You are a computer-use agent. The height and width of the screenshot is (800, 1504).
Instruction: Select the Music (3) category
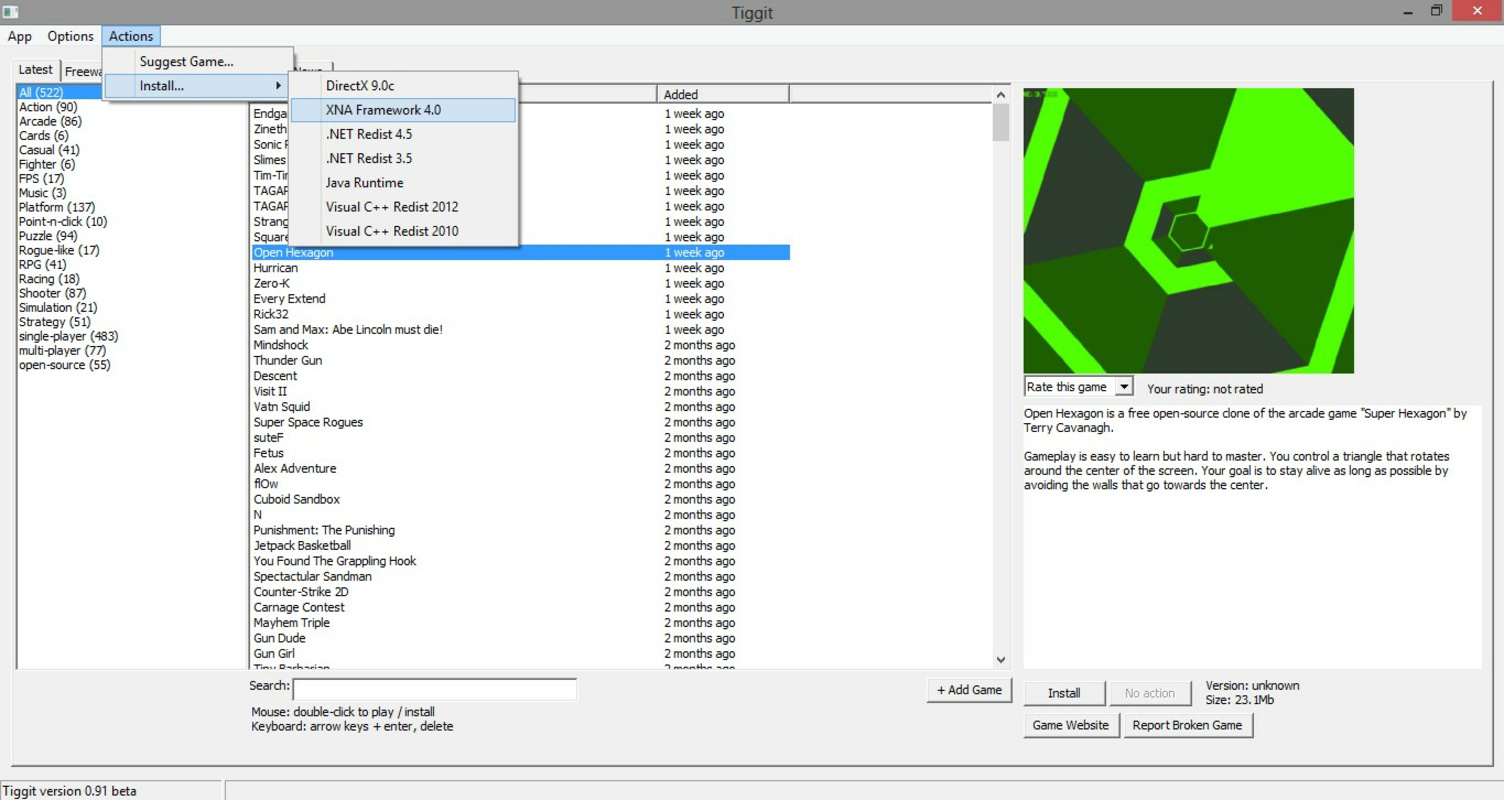tap(43, 193)
